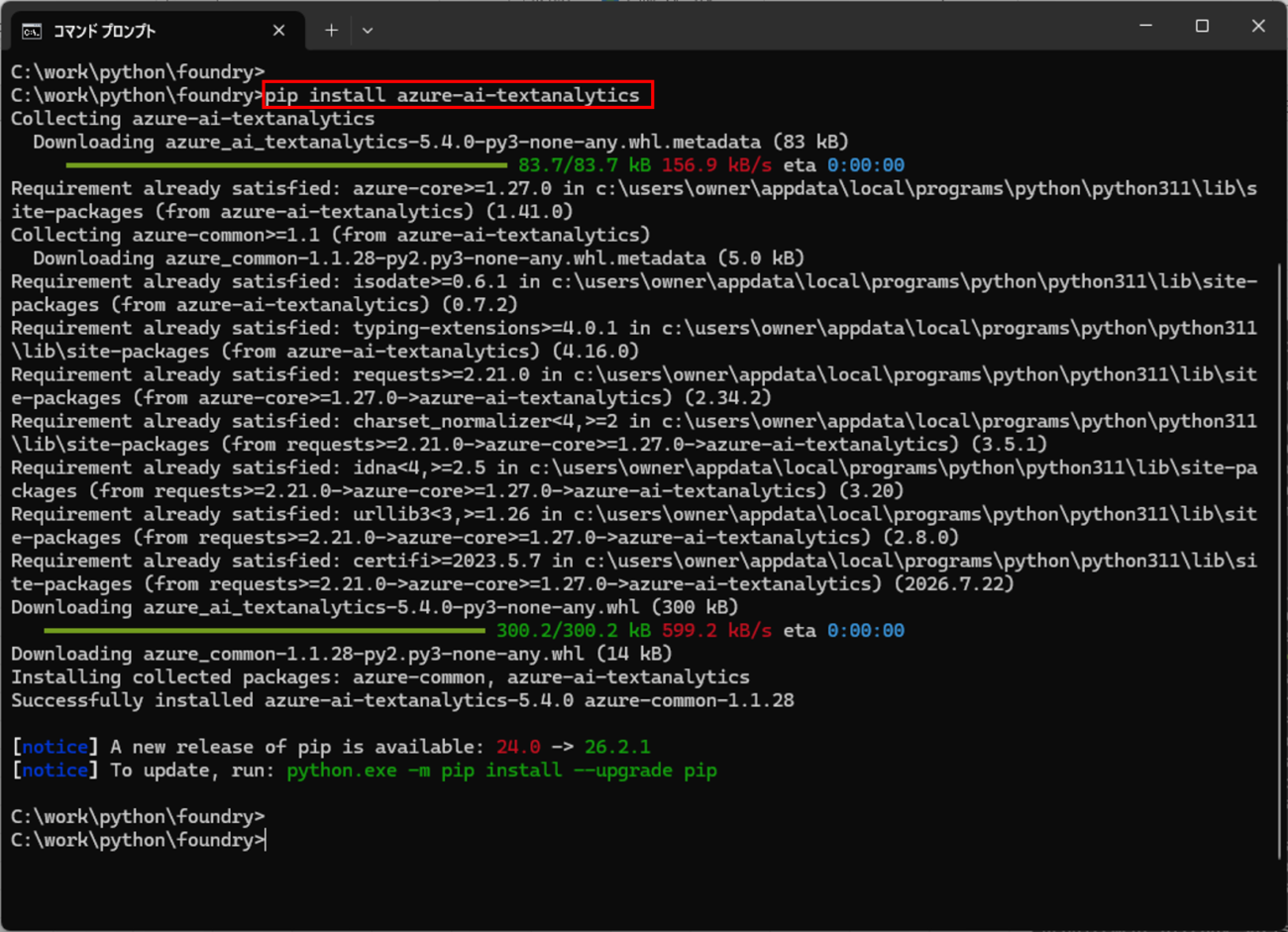Screen dimensions: 1288x932
Task: Click 'Downloading azure_common-1.1.28' (14 kB) line
Action: pyautogui.click(x=342, y=654)
